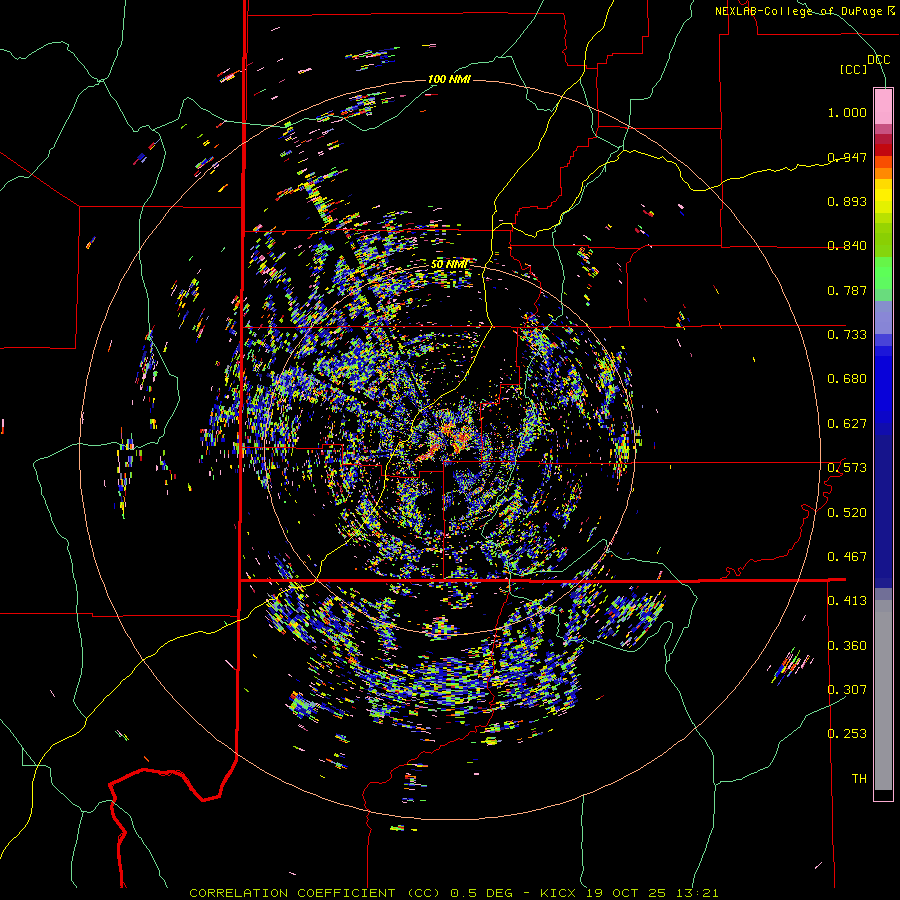Click the 0.840 legend value
Screen dimensions: 900x900
[847, 246]
